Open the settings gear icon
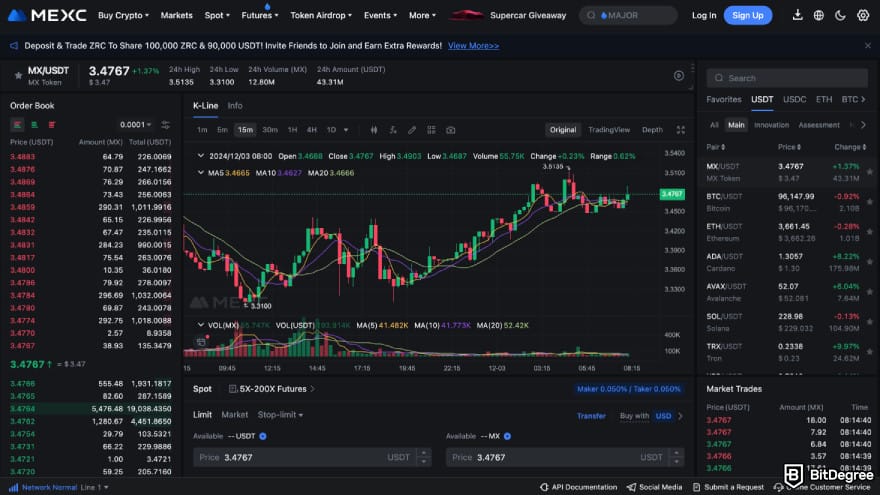The image size is (880, 495). pos(863,15)
